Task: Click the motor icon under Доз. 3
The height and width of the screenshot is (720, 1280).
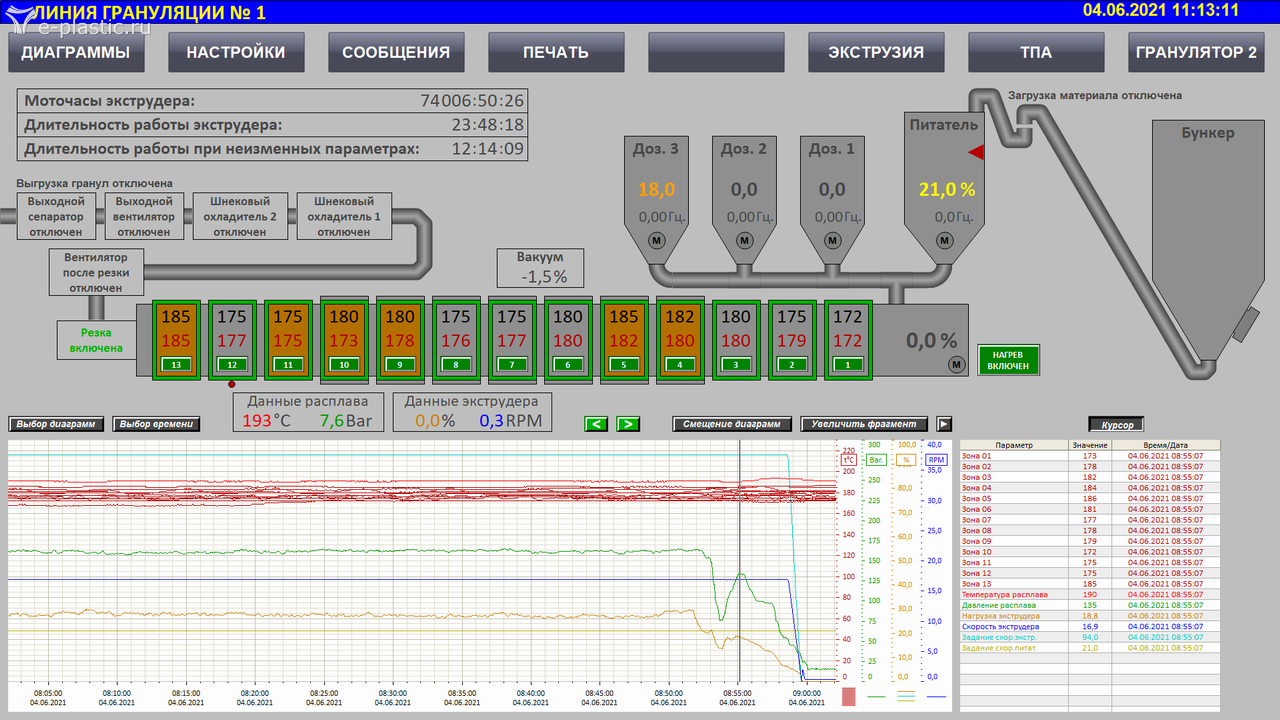Action: [657, 240]
